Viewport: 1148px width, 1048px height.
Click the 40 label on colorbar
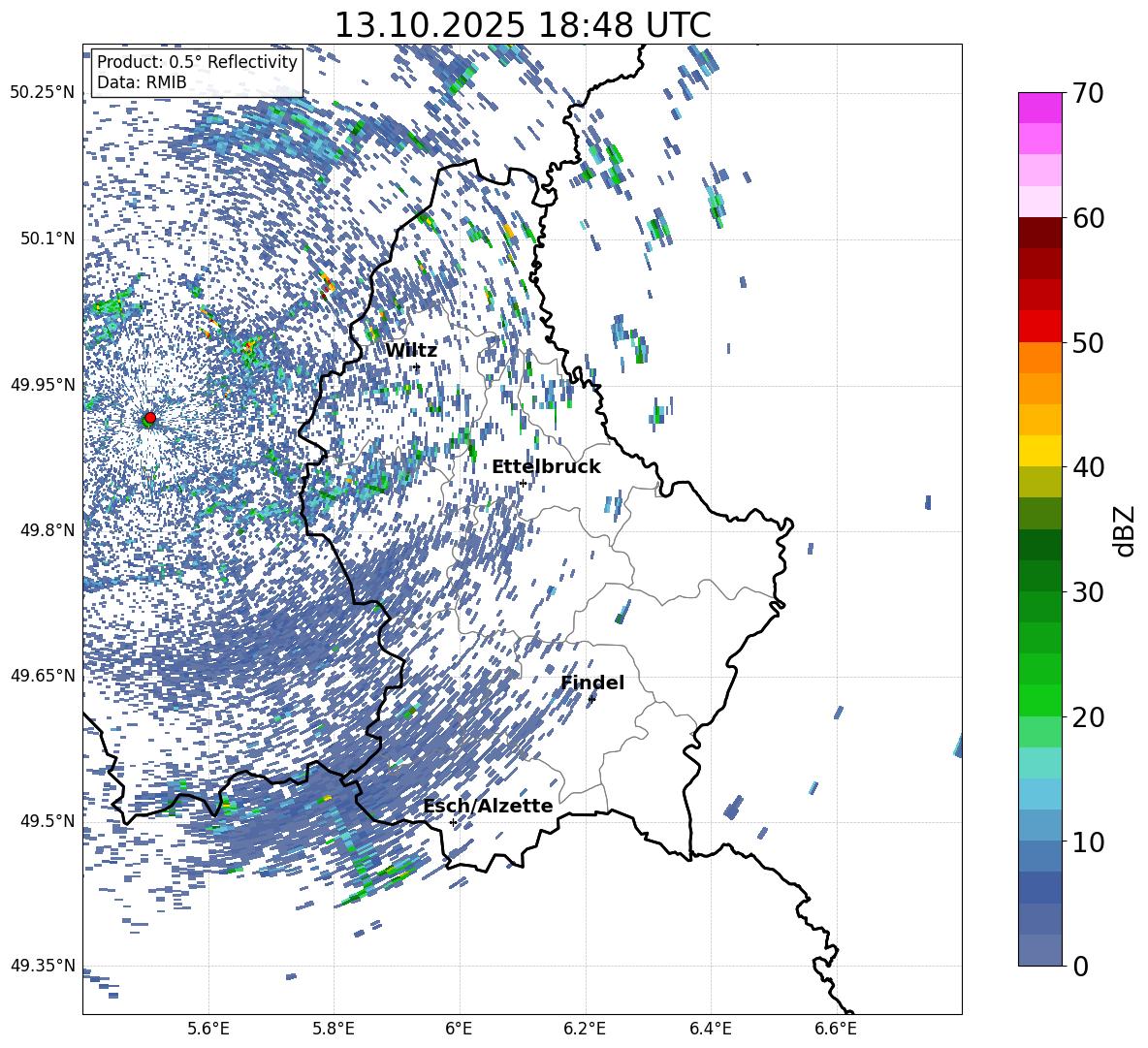pos(1087,467)
